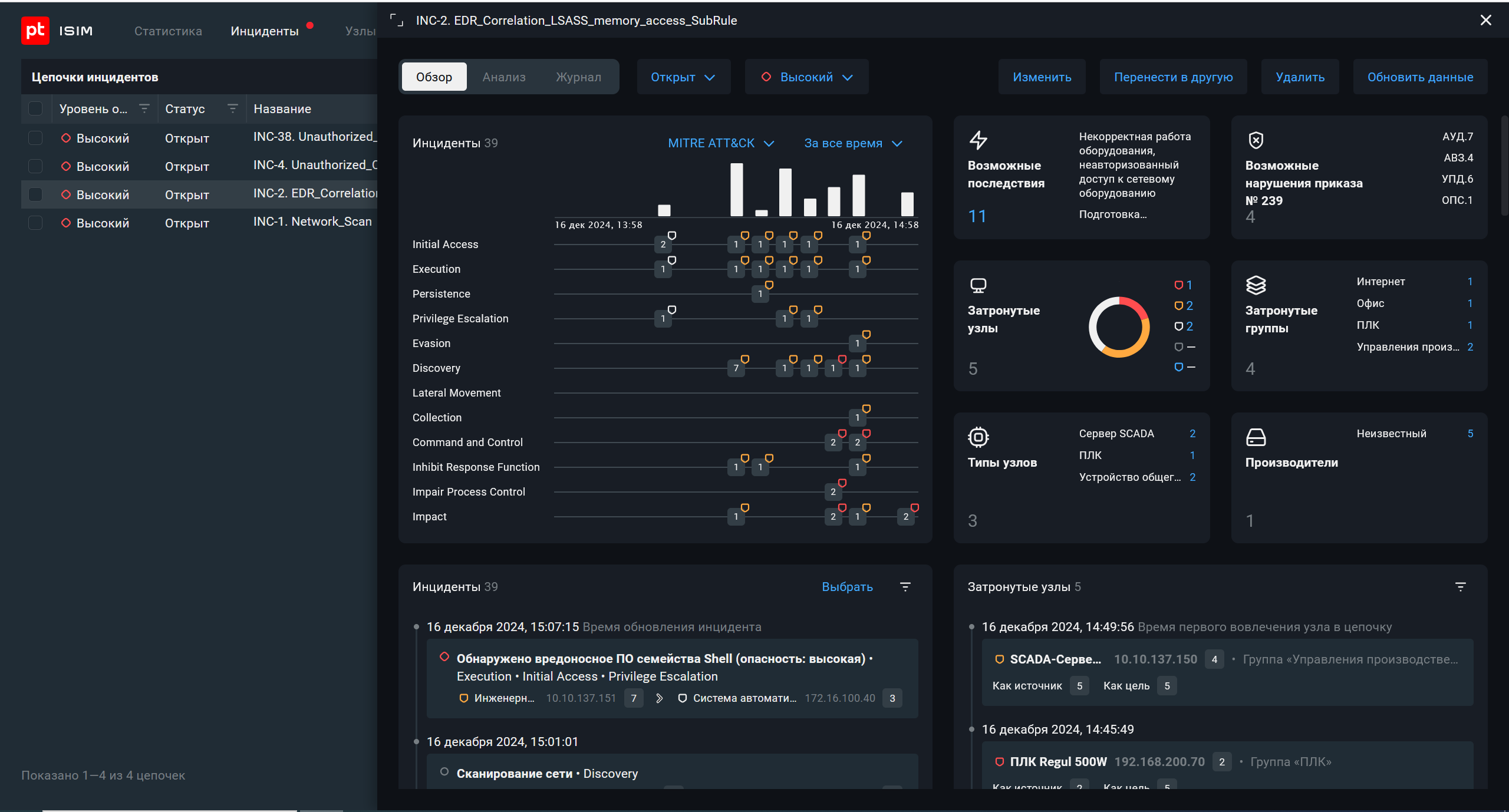This screenshot has height=812, width=1509.
Task: Open the Открыт status dropdown
Action: pyautogui.click(x=683, y=77)
